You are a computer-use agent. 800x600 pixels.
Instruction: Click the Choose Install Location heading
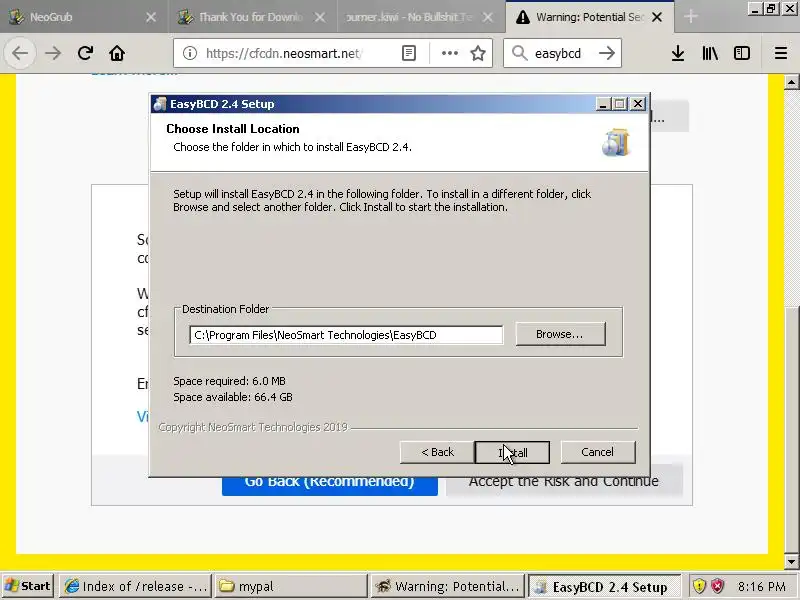pyautogui.click(x=233, y=129)
